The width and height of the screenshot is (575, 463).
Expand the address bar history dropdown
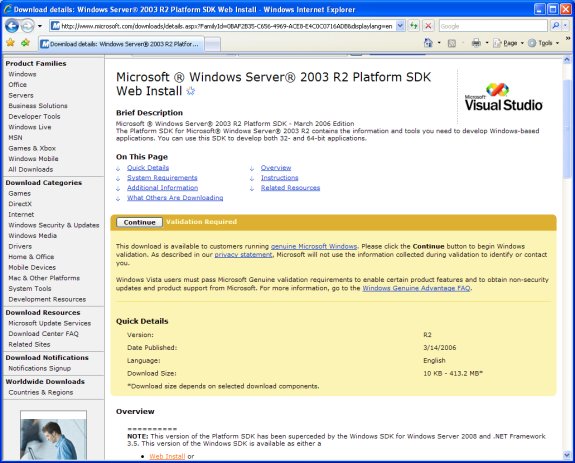(400, 26)
